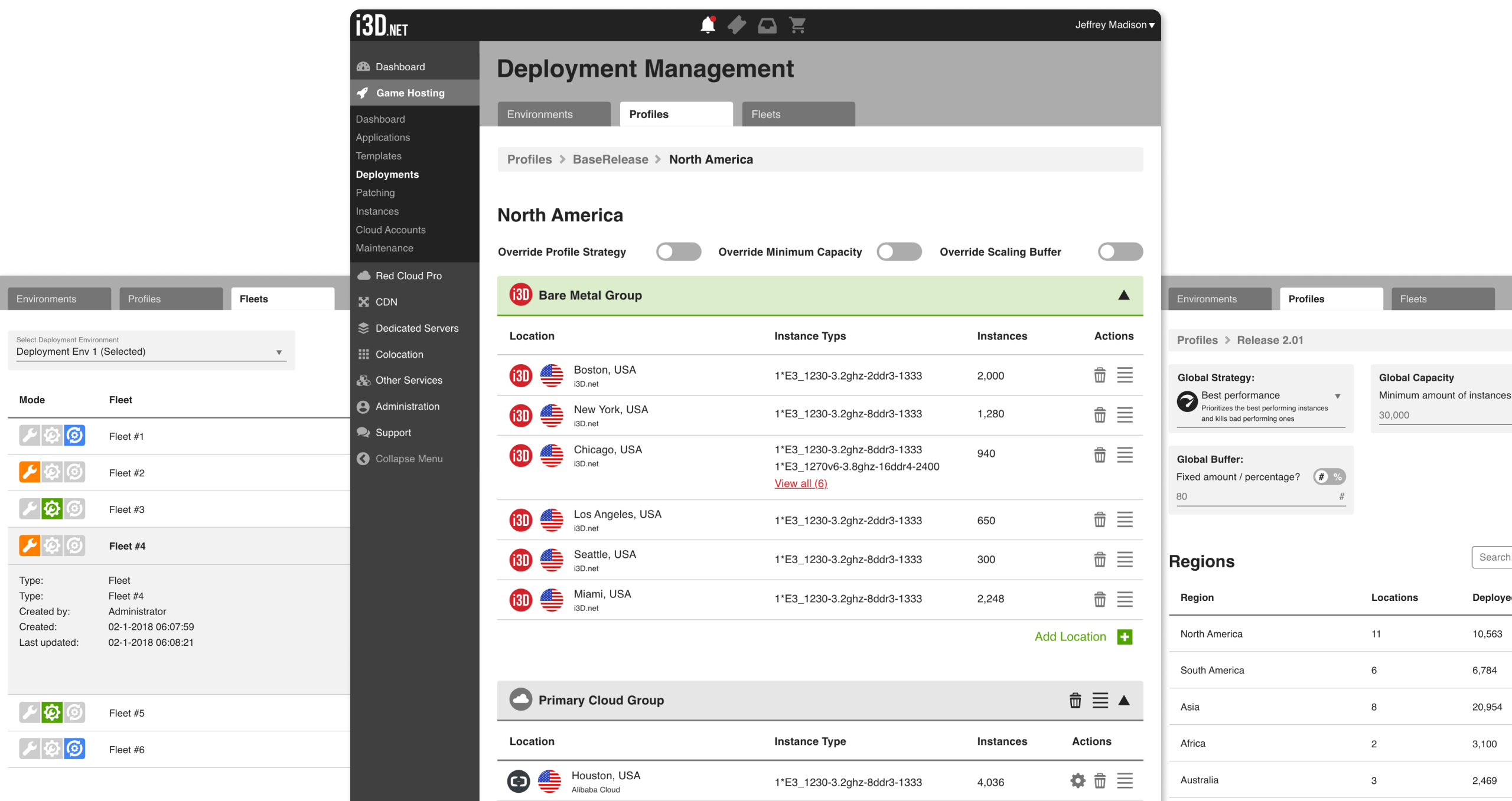This screenshot has width=1512, height=801.
Task: Open the shopping cart icon
Action: (797, 25)
